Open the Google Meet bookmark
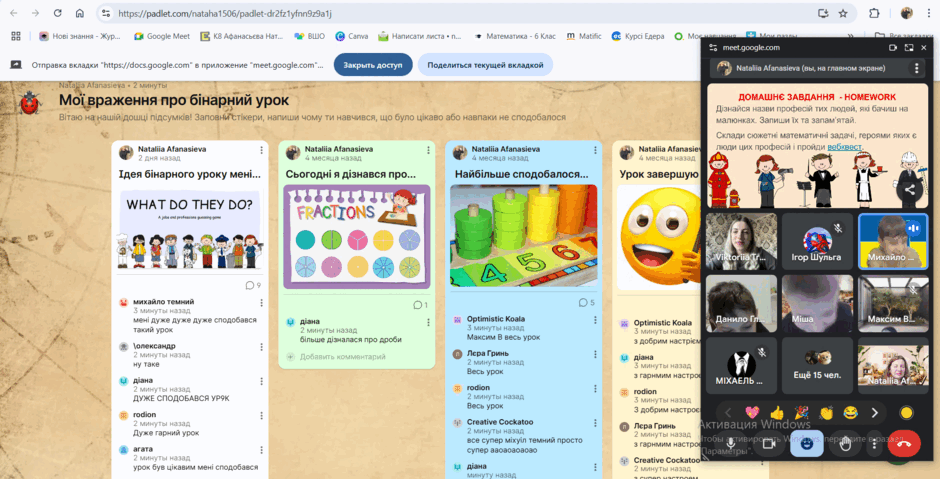Viewport: 940px width, 479px height. tap(162, 36)
